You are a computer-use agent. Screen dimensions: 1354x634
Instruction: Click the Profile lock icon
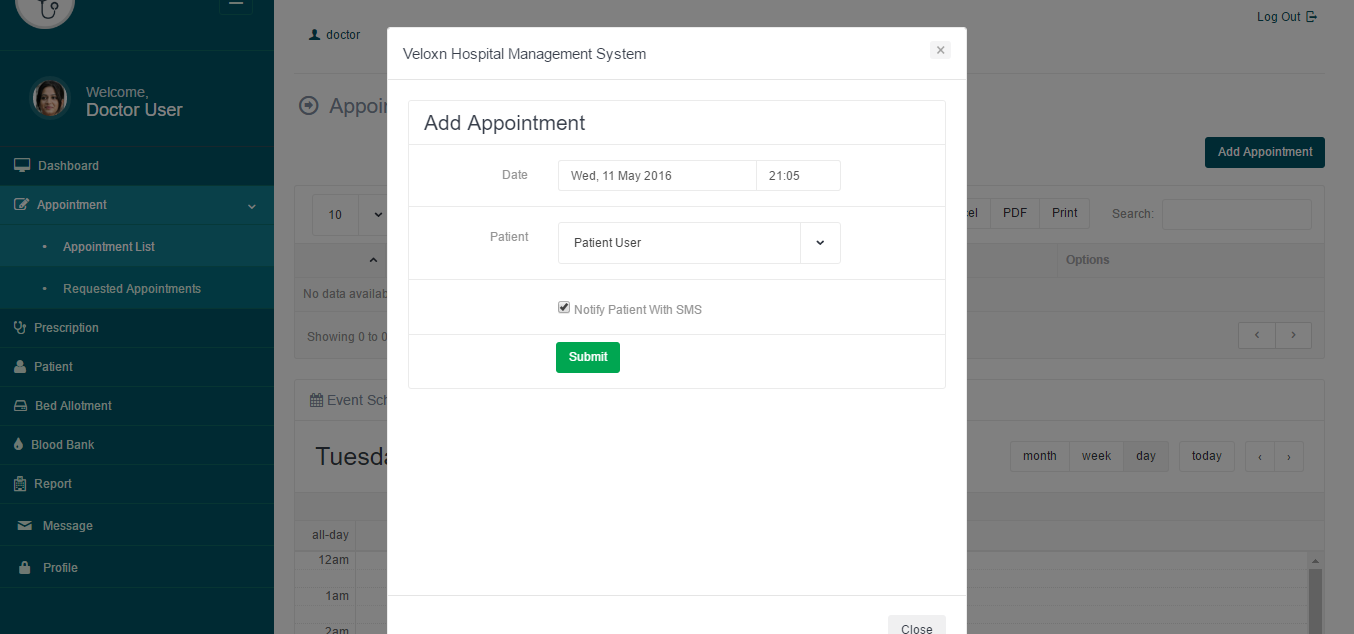pyautogui.click(x=25, y=568)
